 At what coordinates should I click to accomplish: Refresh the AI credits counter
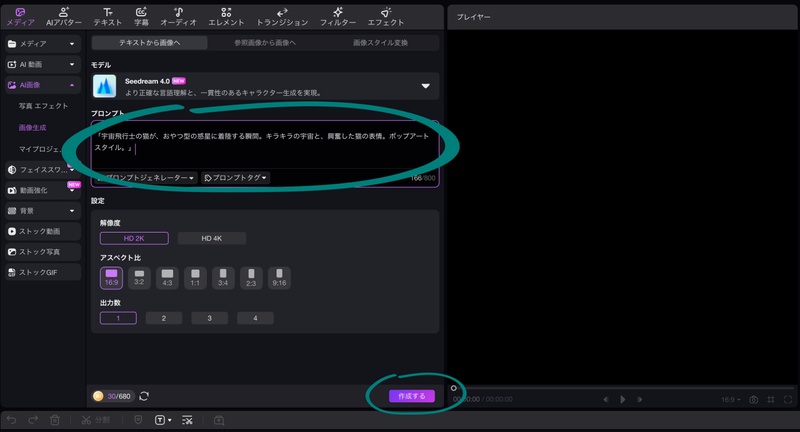coord(144,396)
